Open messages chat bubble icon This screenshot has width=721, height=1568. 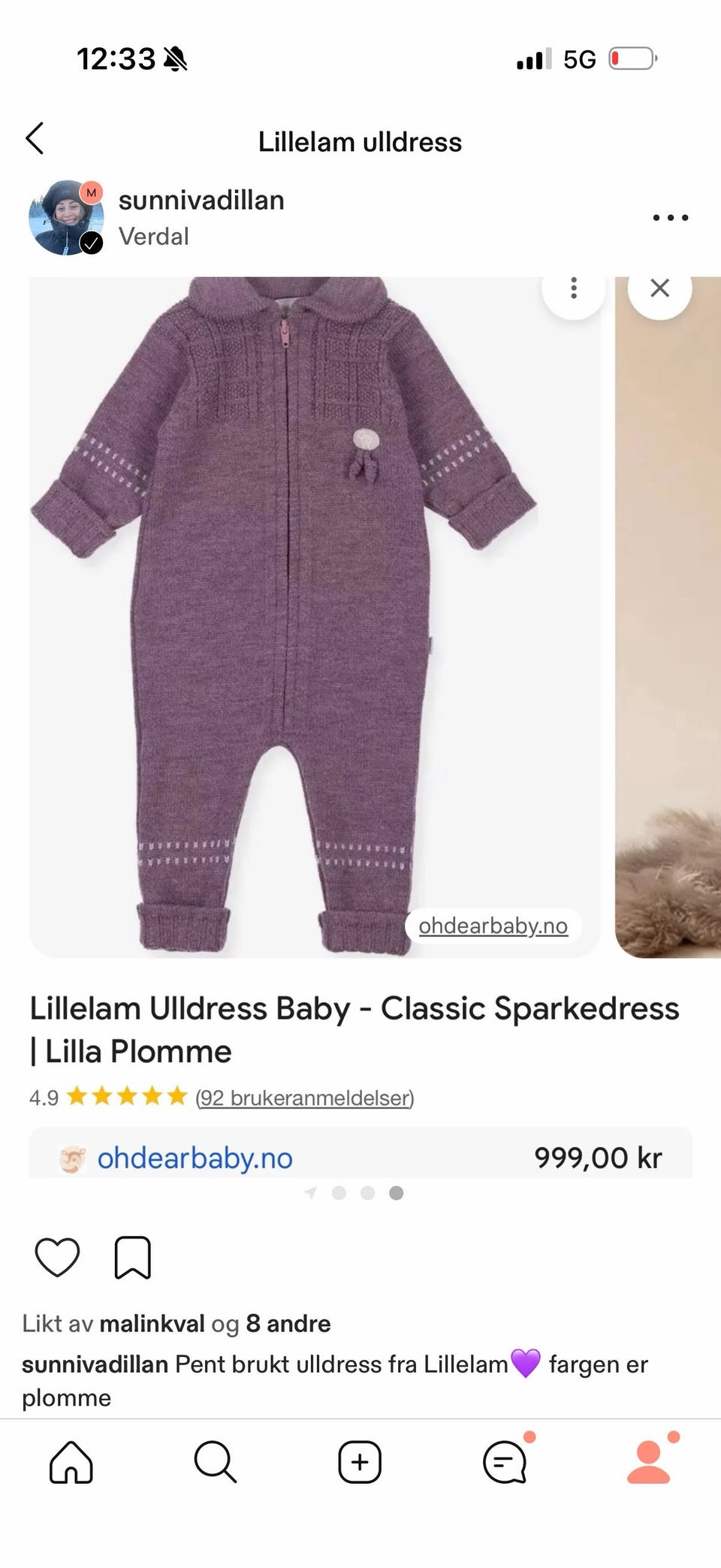pos(505,1462)
